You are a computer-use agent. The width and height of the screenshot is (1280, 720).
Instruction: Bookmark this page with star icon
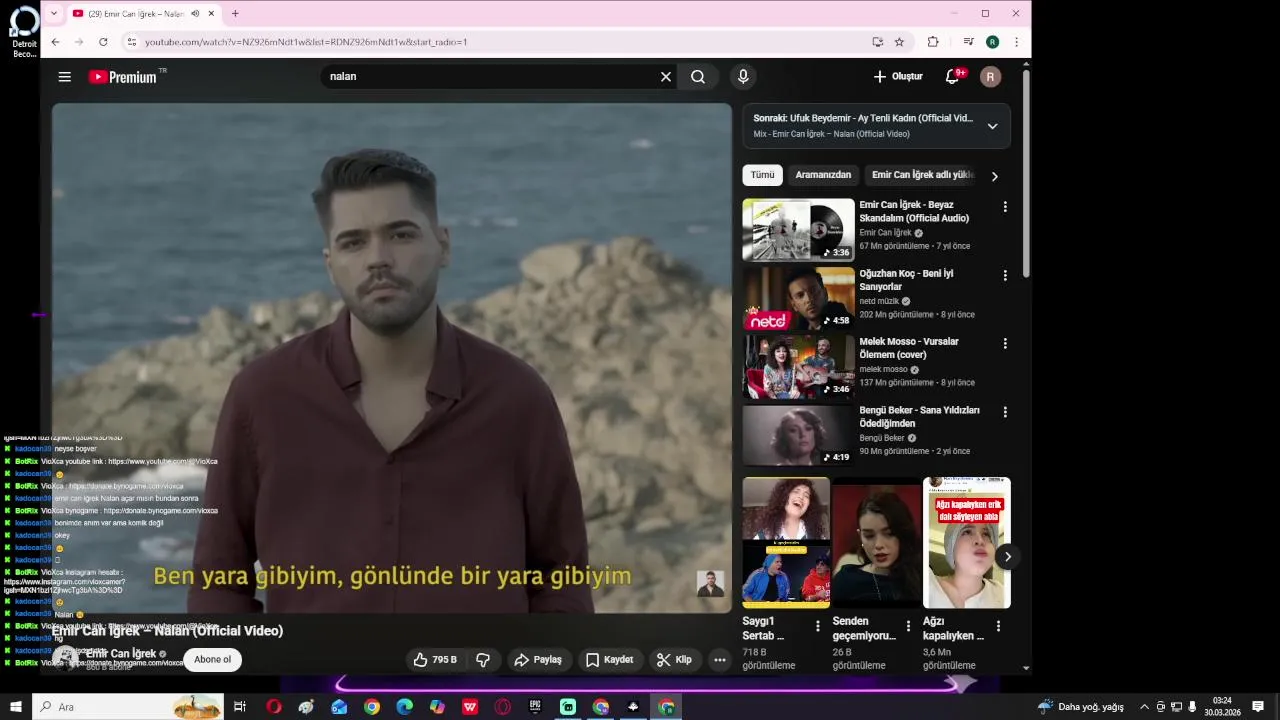click(899, 42)
